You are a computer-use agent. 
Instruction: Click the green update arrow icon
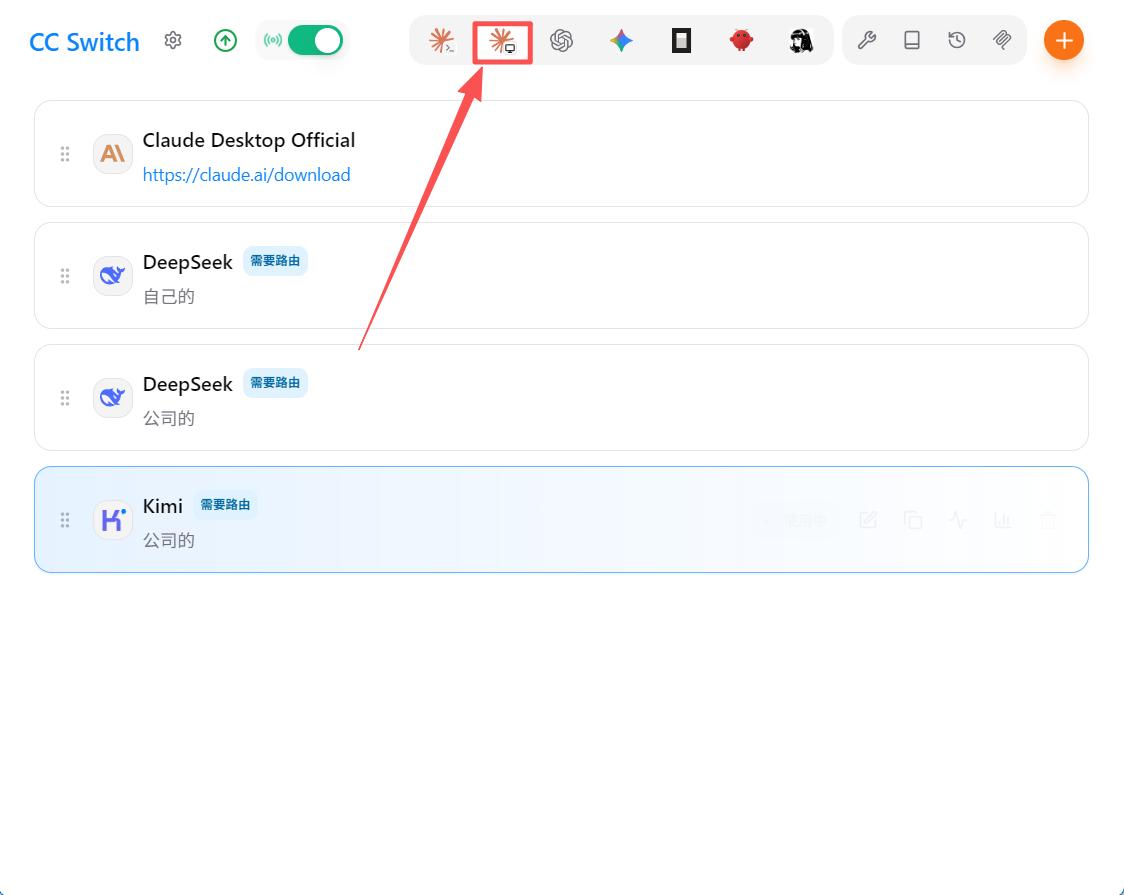225,41
